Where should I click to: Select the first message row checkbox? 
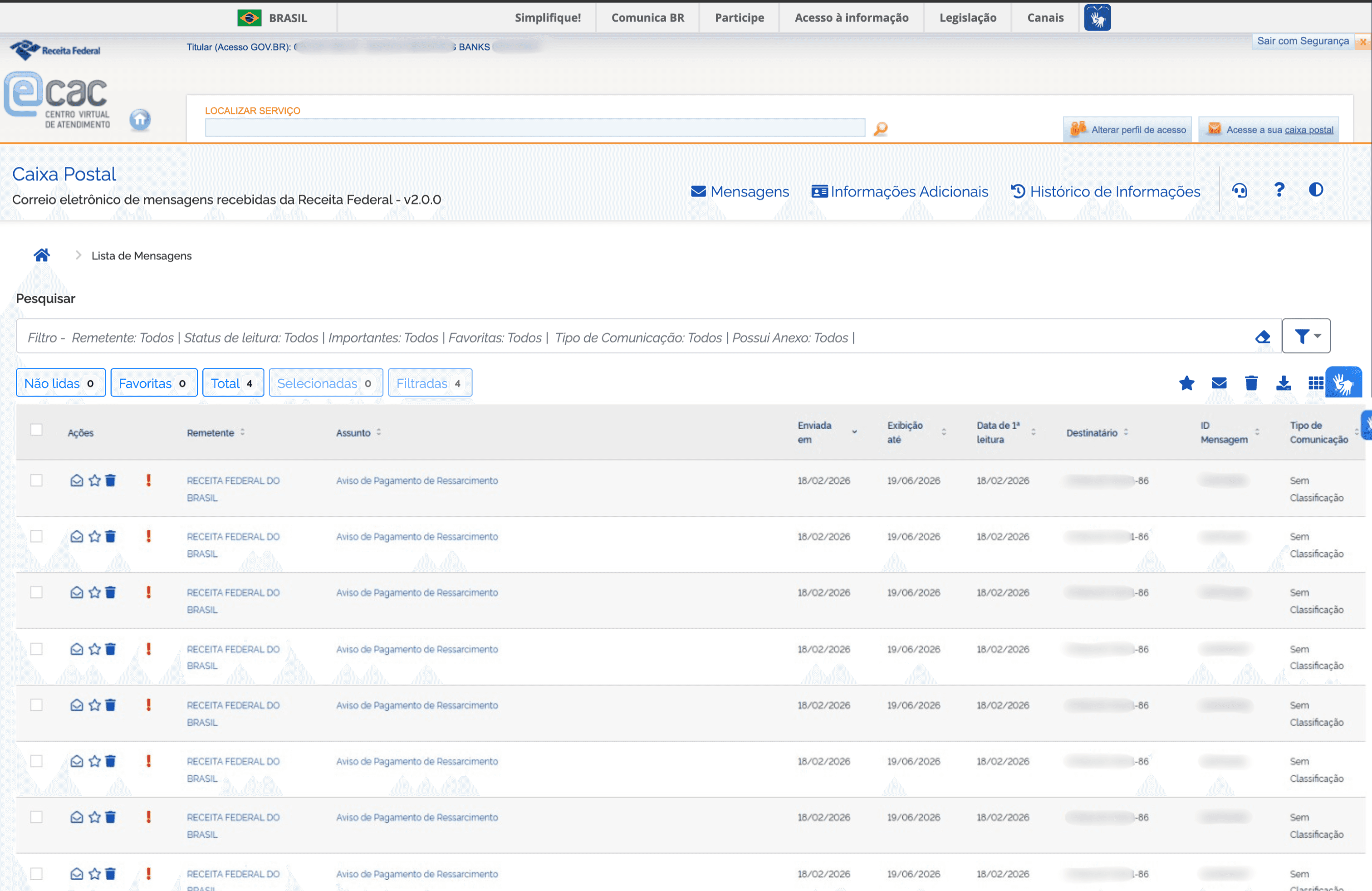[36, 480]
